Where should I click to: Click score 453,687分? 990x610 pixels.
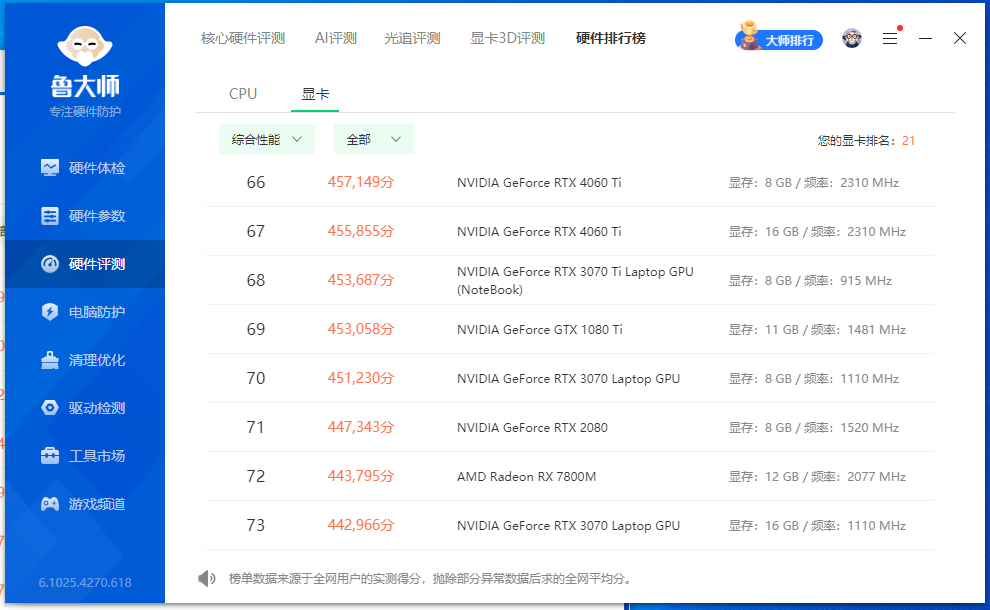click(361, 280)
